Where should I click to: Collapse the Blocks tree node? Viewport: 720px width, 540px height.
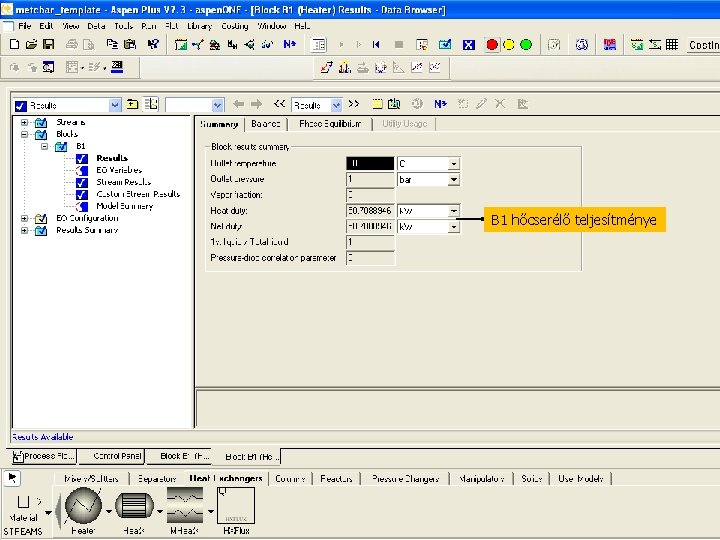tap(24, 134)
